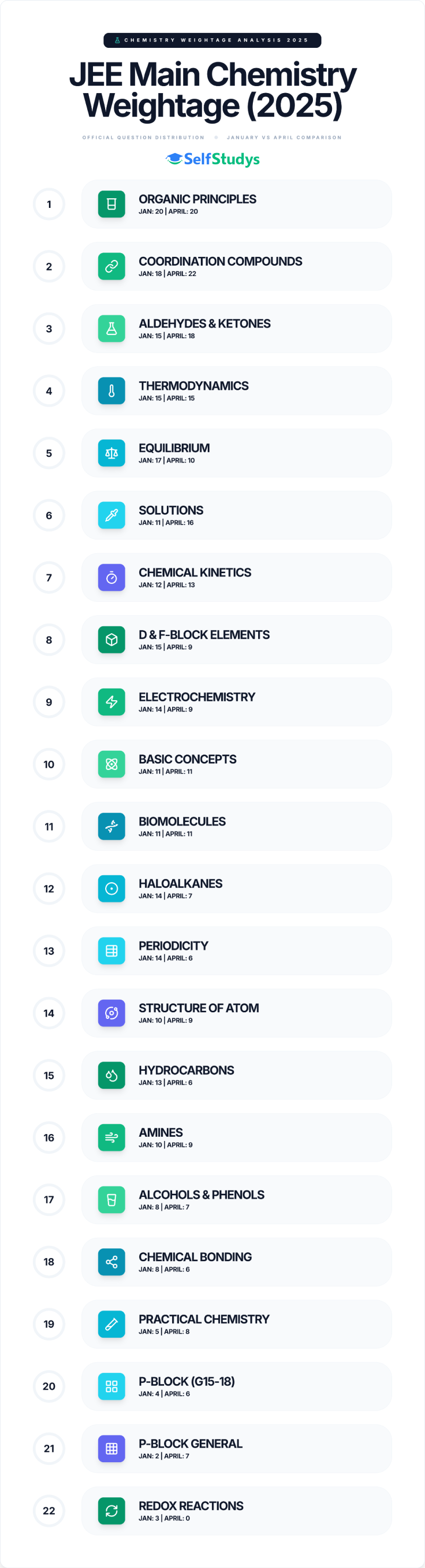Click the Basic Concepts atom icon
The height and width of the screenshot is (1568, 425).
111,764
